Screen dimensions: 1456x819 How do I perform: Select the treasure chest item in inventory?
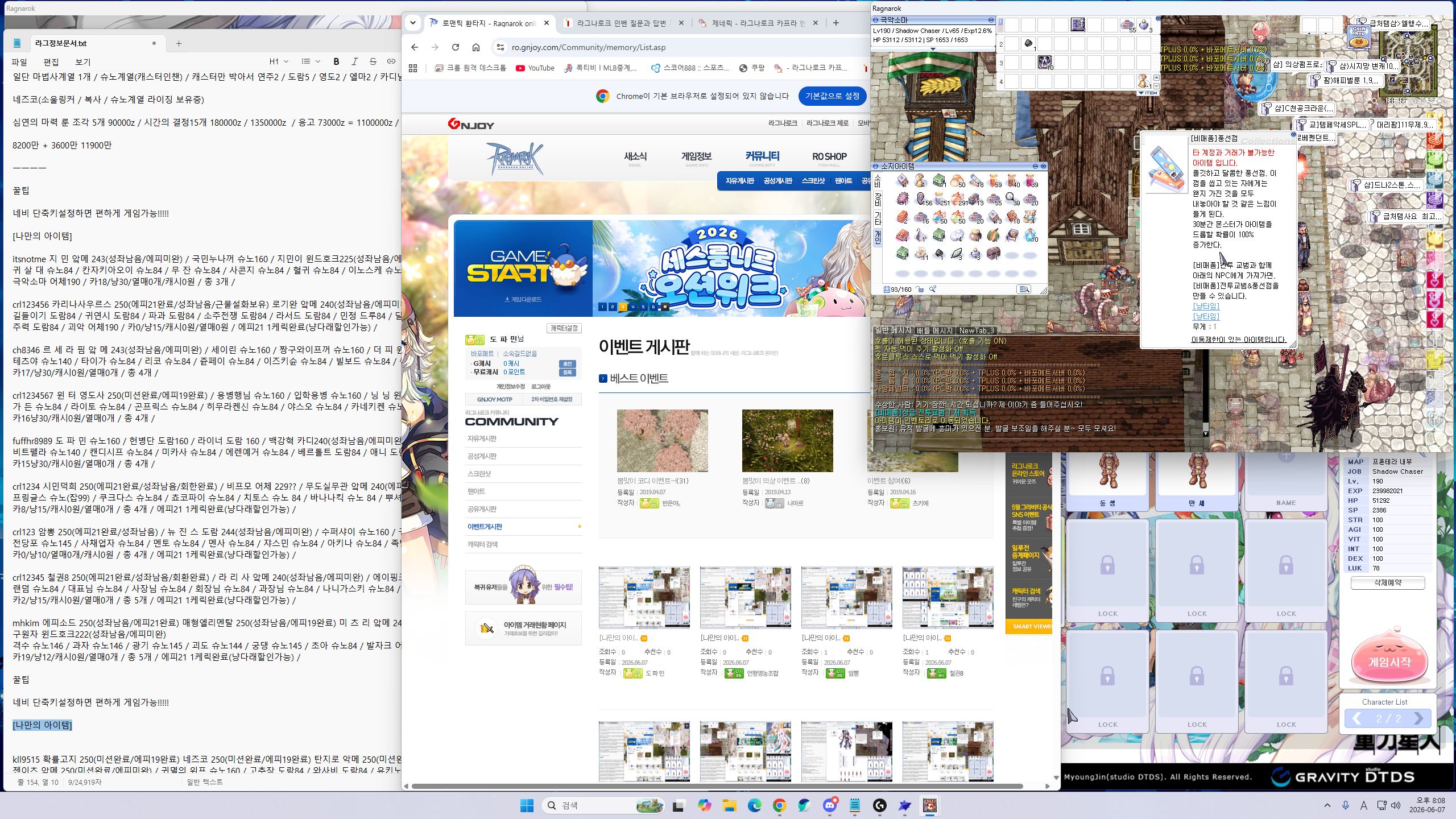click(994, 253)
